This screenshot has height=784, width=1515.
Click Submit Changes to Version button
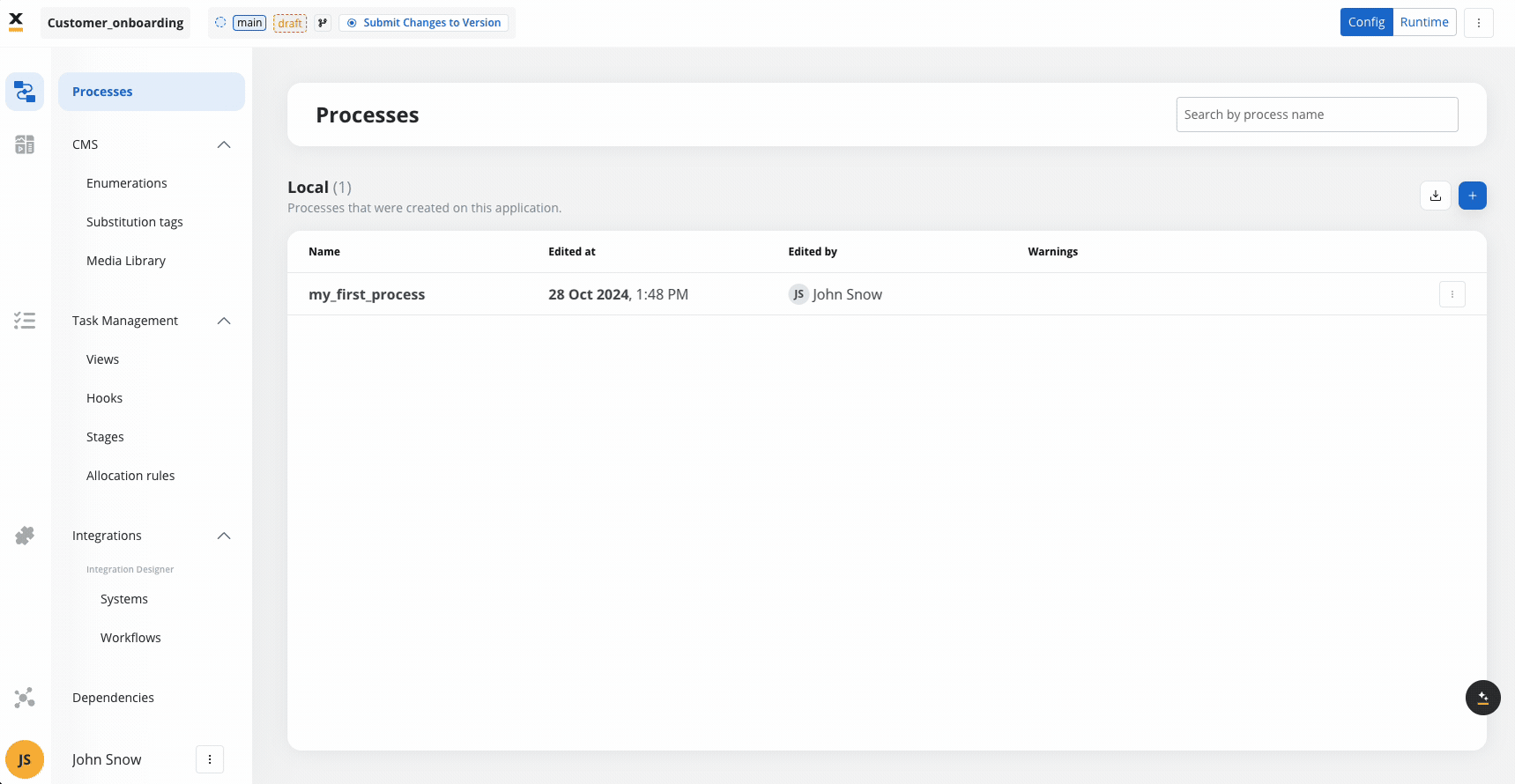(x=424, y=23)
